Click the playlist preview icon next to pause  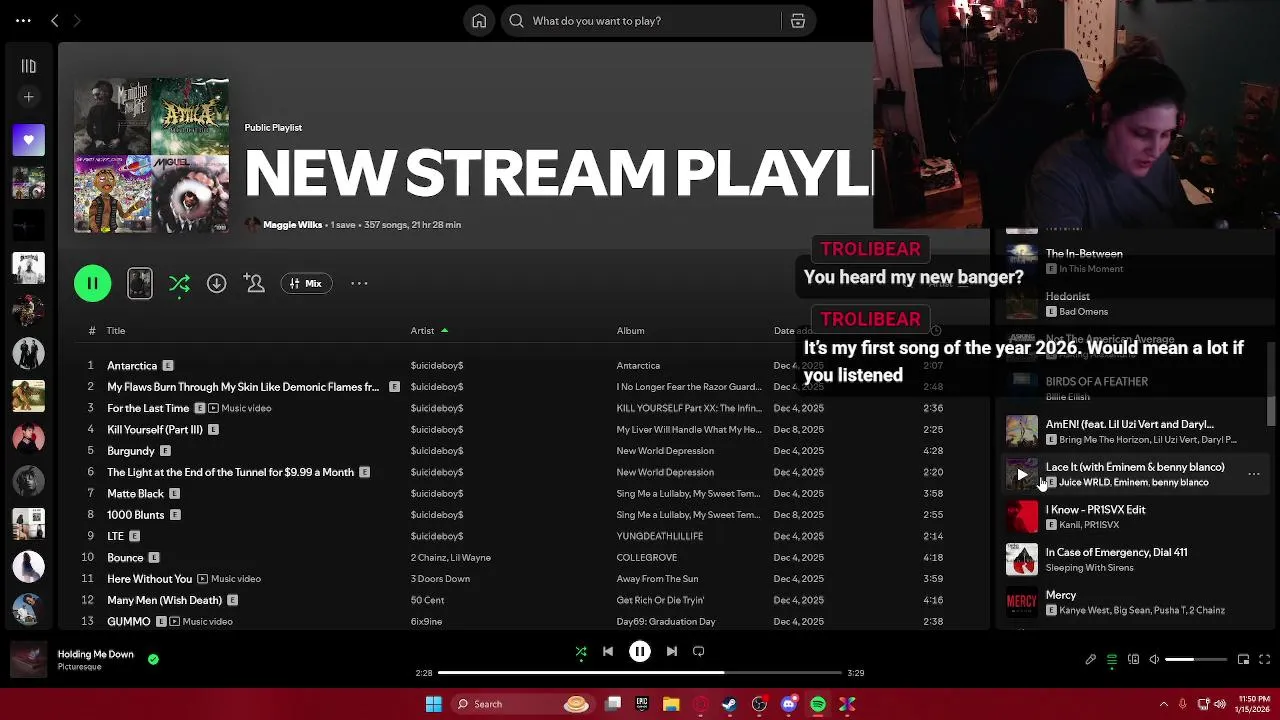click(140, 284)
